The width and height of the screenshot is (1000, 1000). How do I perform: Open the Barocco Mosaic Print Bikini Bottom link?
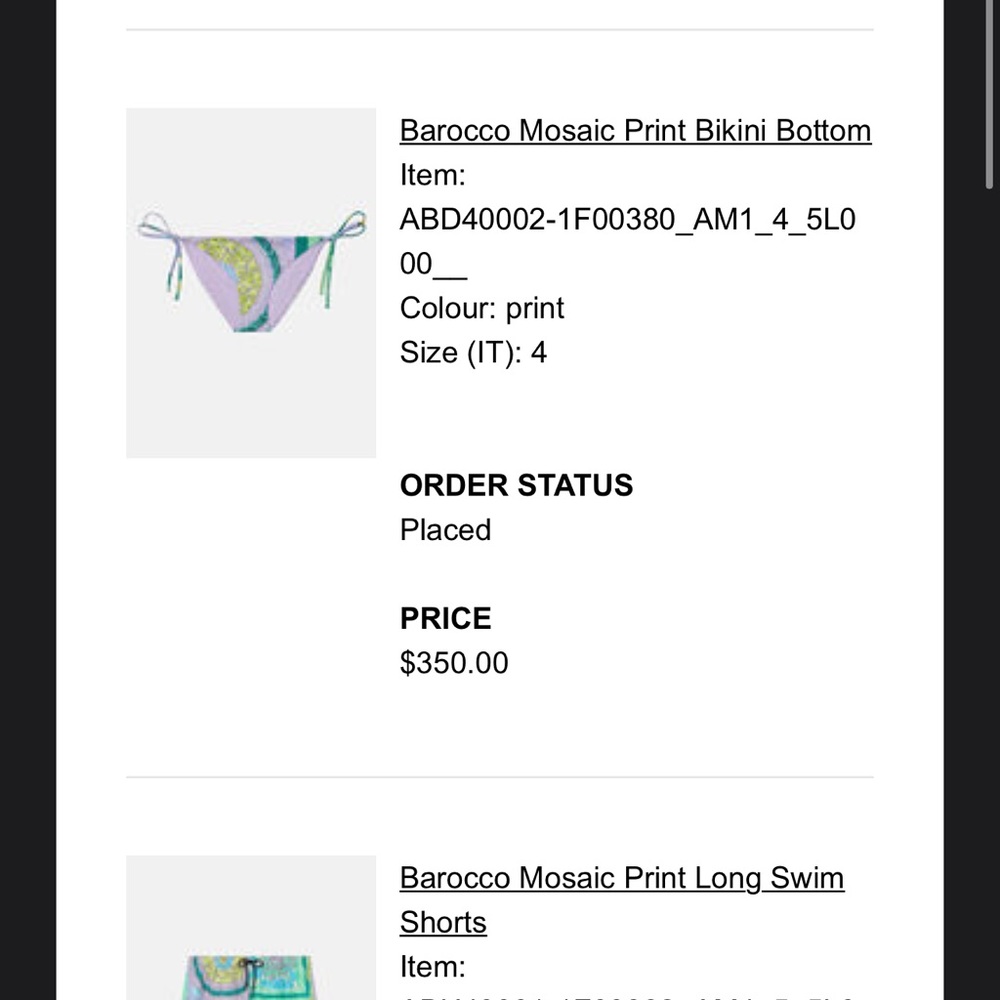click(635, 130)
